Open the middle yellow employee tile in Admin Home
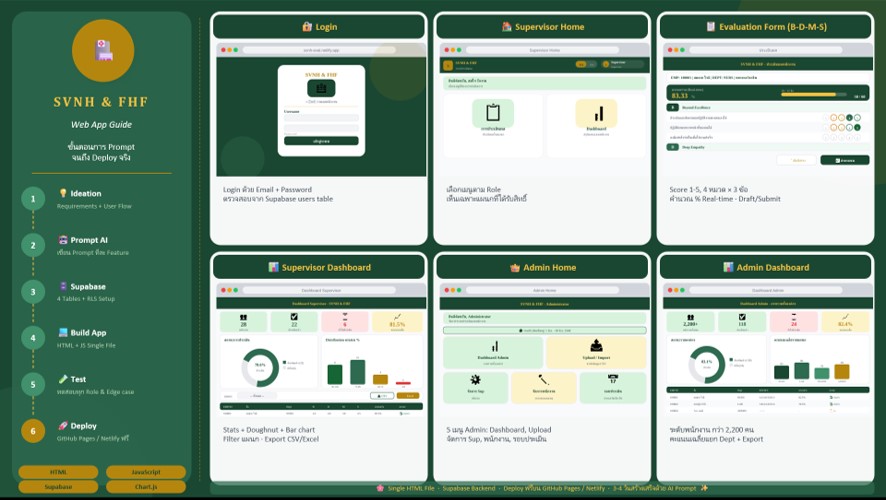This screenshot has height=500, width=886. point(544,387)
